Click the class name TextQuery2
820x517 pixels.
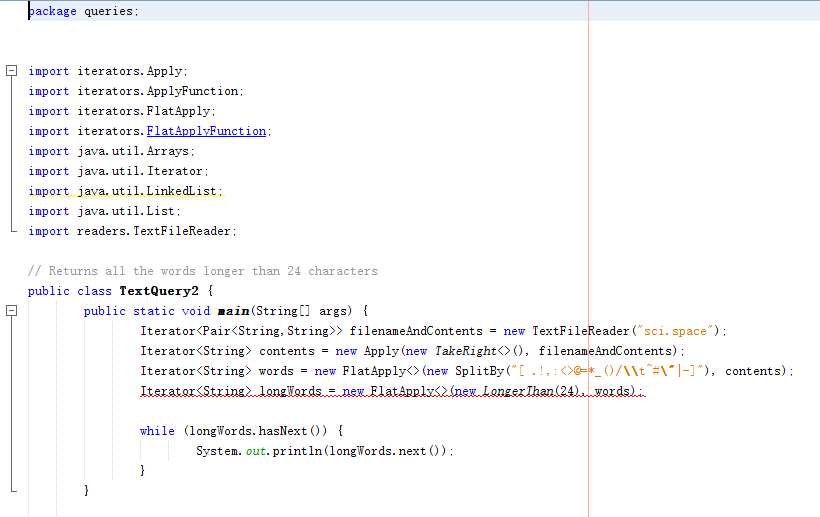[x=159, y=291]
